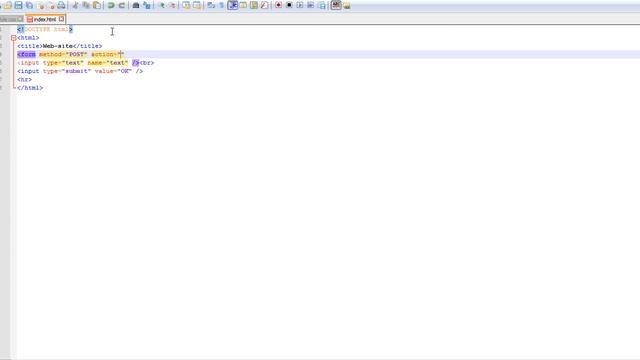Switch to the index.html tab
The image size is (640, 360).
[44, 19]
